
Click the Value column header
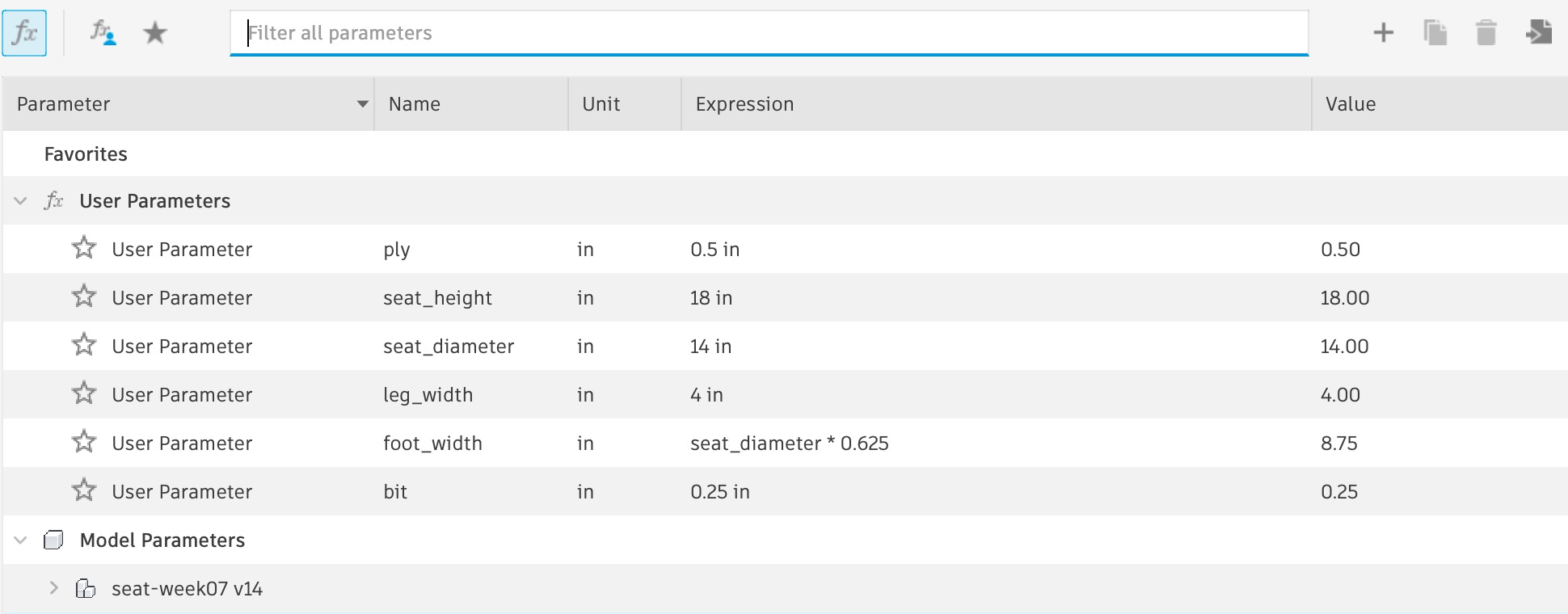1350,103
